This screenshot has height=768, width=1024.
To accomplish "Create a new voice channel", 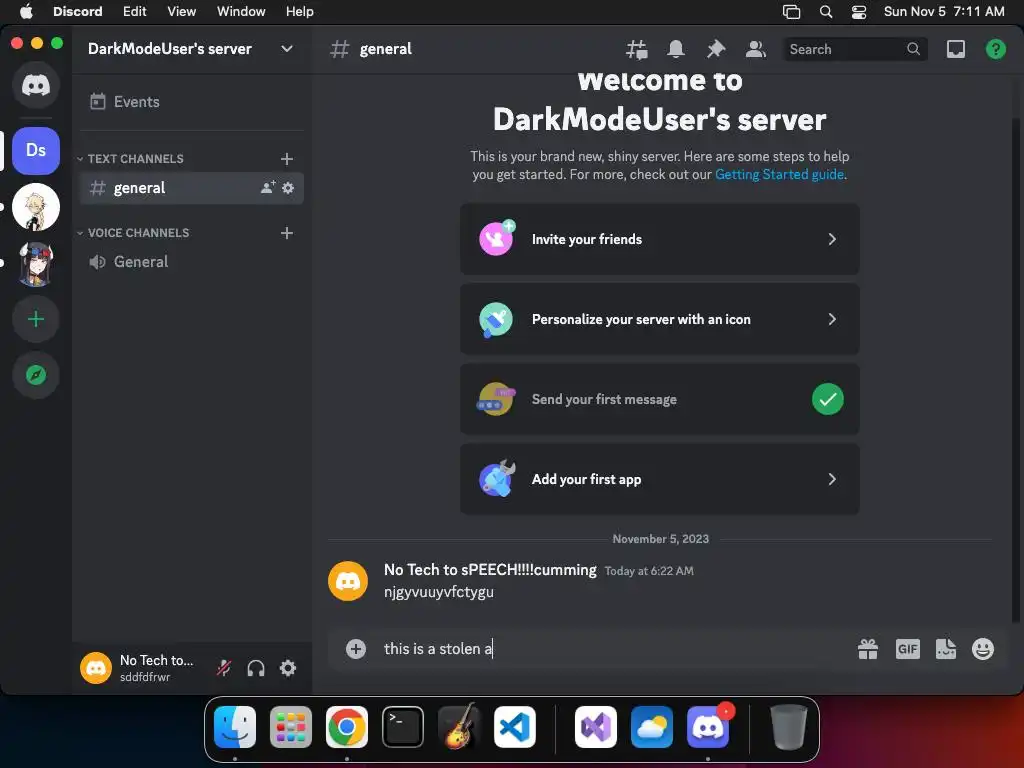I will click(x=287, y=233).
